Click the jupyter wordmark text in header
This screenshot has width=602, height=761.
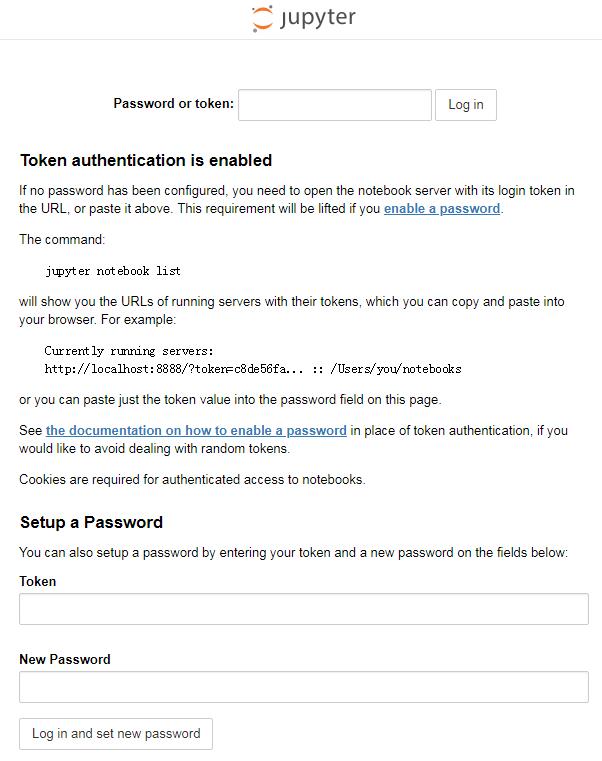(x=318, y=18)
